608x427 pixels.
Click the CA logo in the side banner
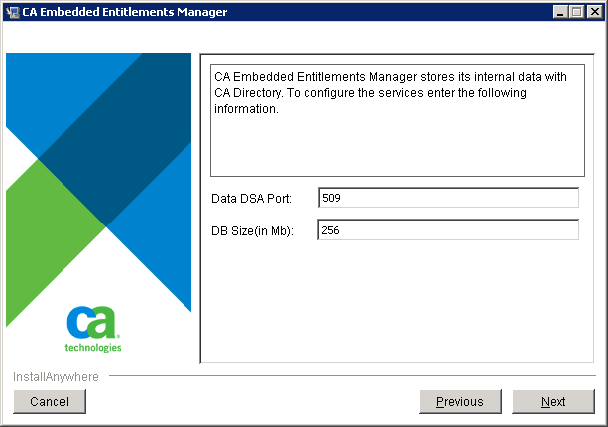pyautogui.click(x=93, y=323)
